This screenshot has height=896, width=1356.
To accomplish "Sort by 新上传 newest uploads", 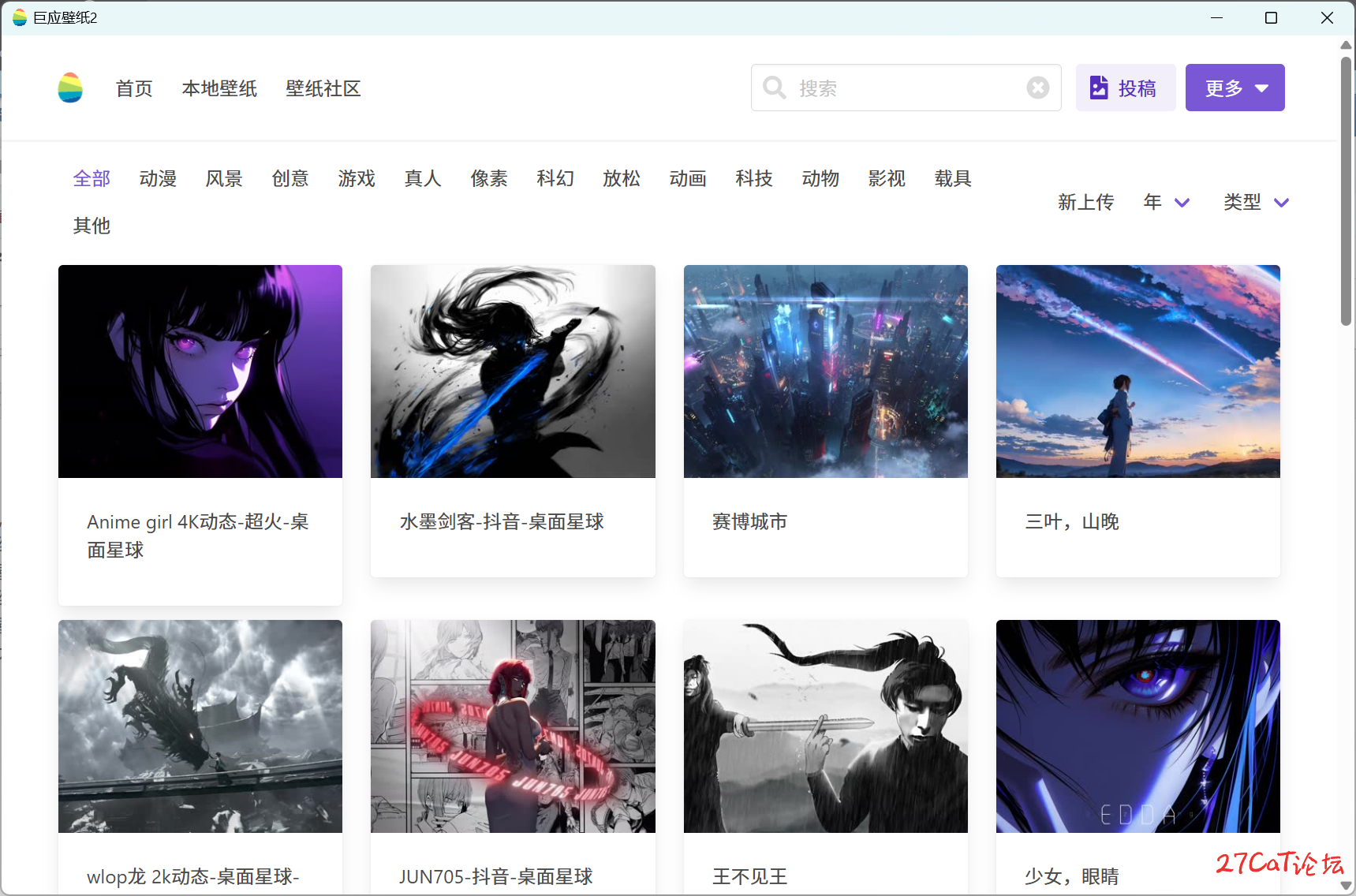I will (1085, 203).
